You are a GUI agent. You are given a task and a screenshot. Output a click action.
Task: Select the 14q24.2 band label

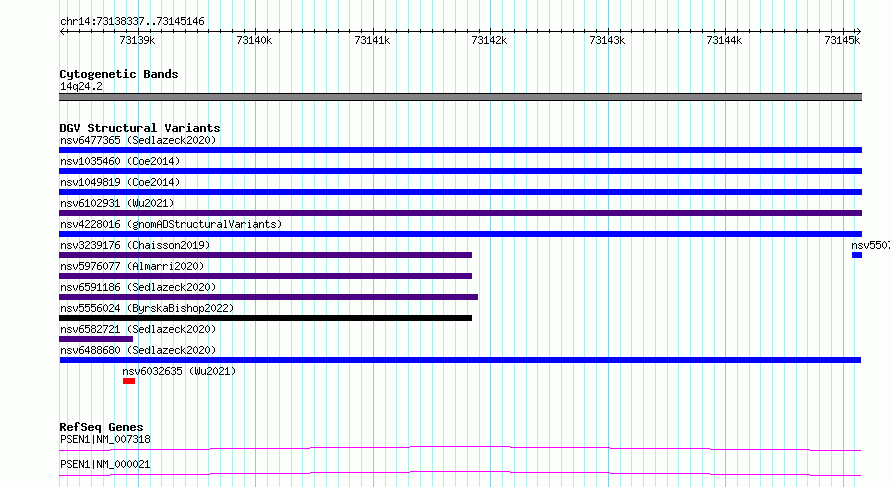[x=81, y=86]
